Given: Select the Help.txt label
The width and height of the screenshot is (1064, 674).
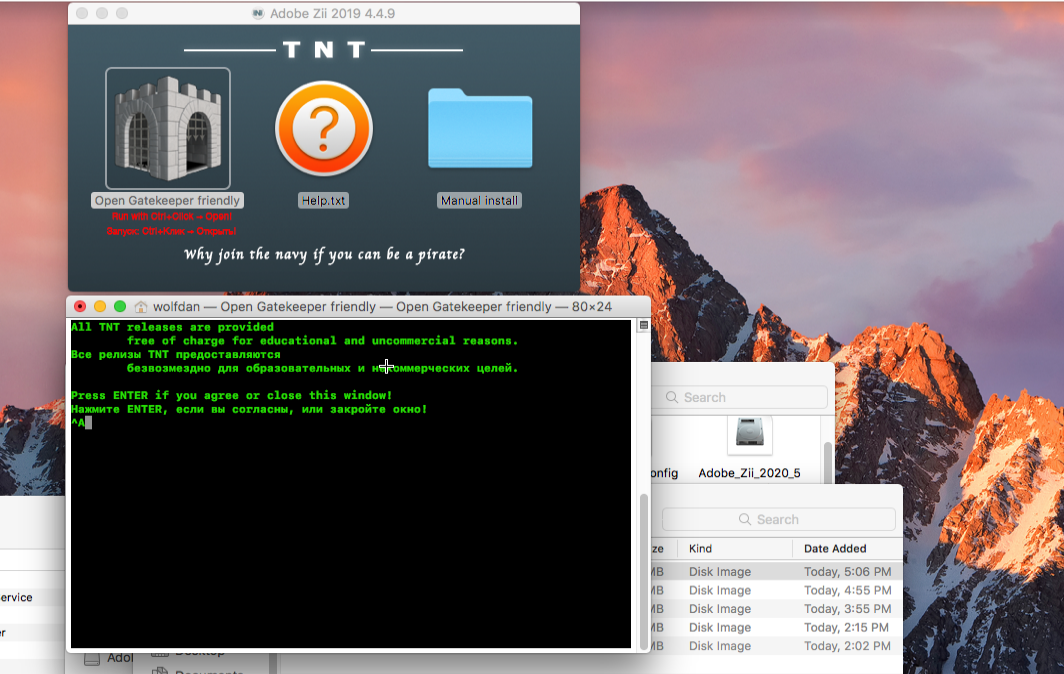Looking at the screenshot, I should point(324,200).
